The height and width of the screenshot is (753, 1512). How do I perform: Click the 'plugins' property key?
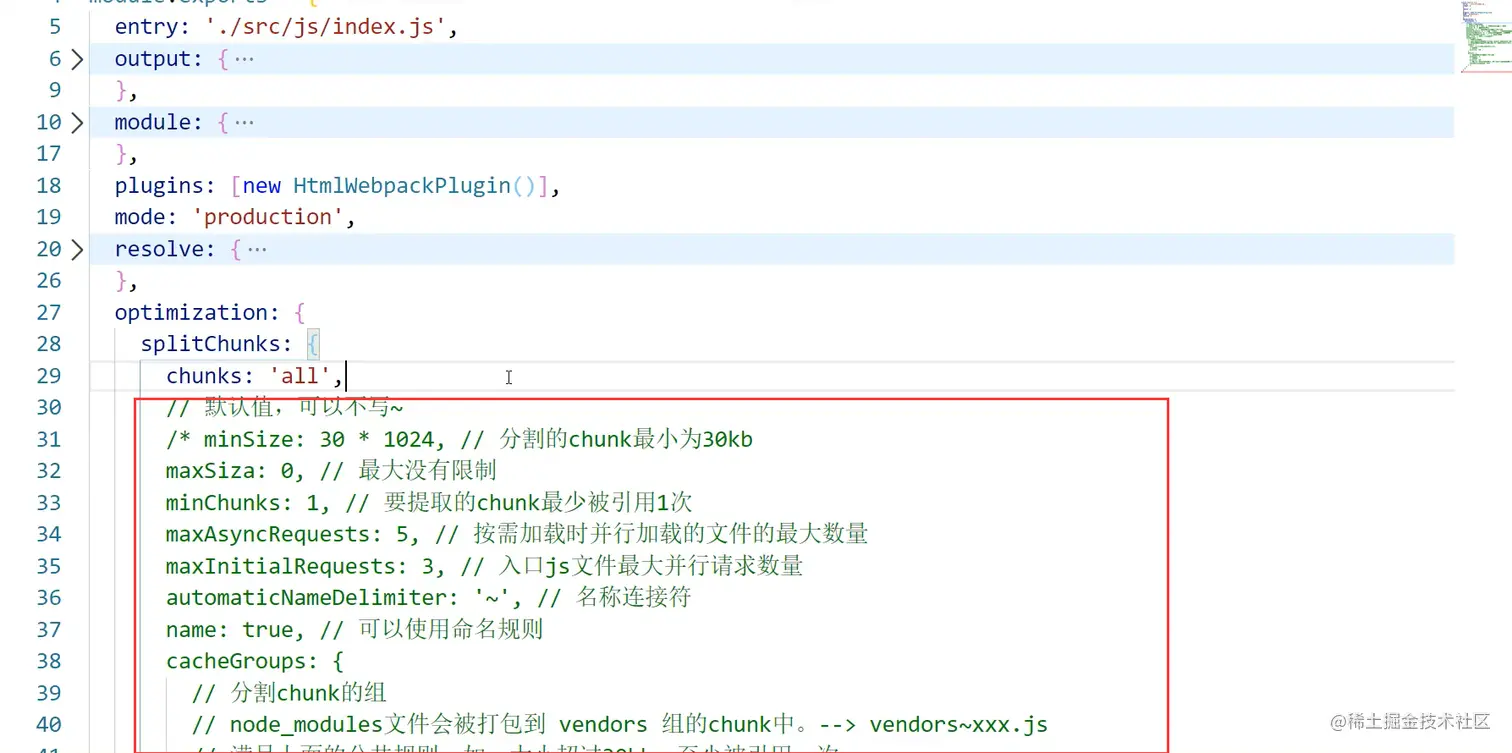[160, 186]
